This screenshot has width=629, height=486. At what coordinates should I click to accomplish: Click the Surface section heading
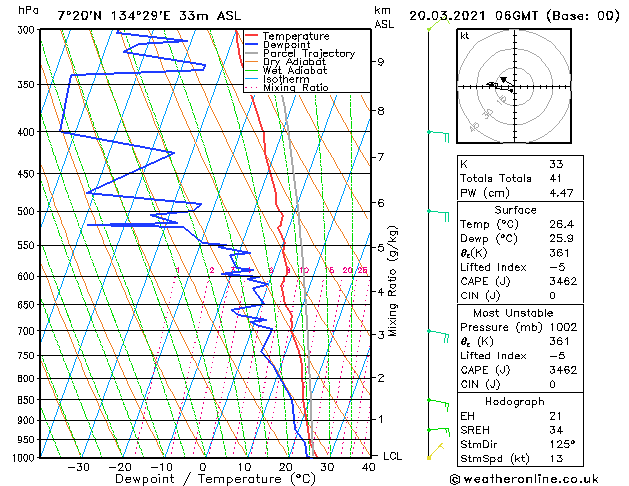[x=515, y=210]
